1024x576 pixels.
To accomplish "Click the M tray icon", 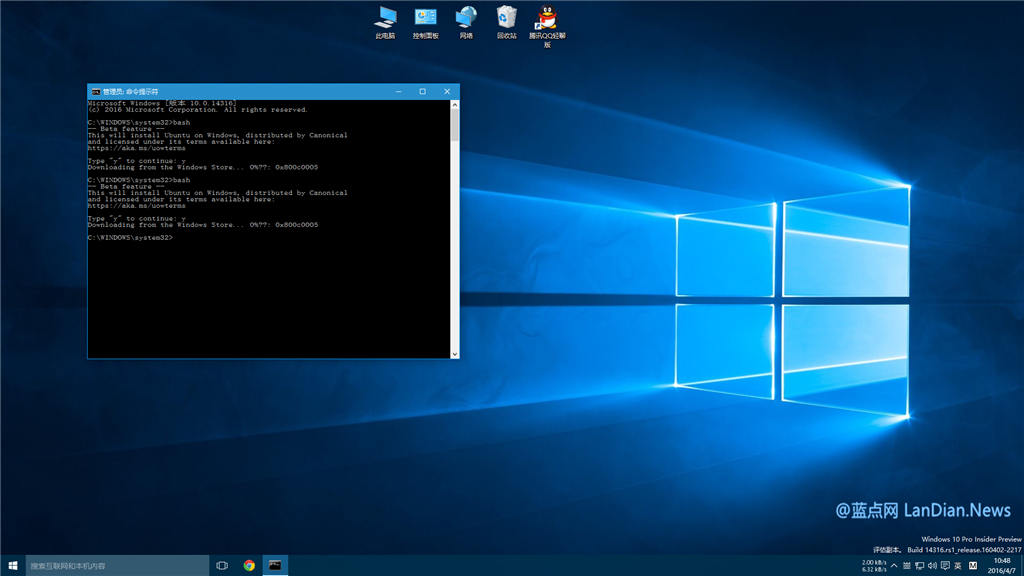I will point(971,565).
